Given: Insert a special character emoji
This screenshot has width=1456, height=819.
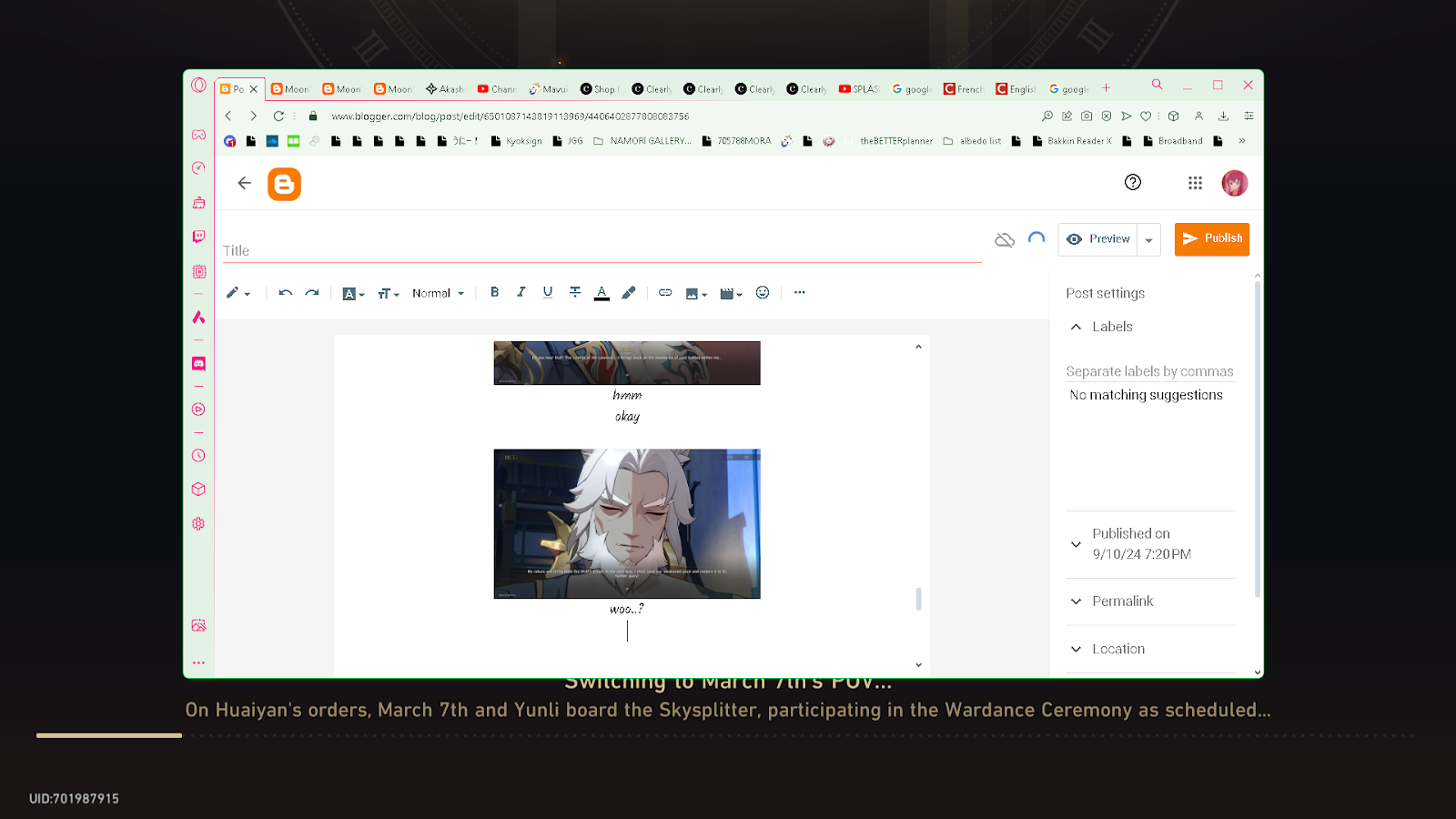Looking at the screenshot, I should tap(763, 292).
